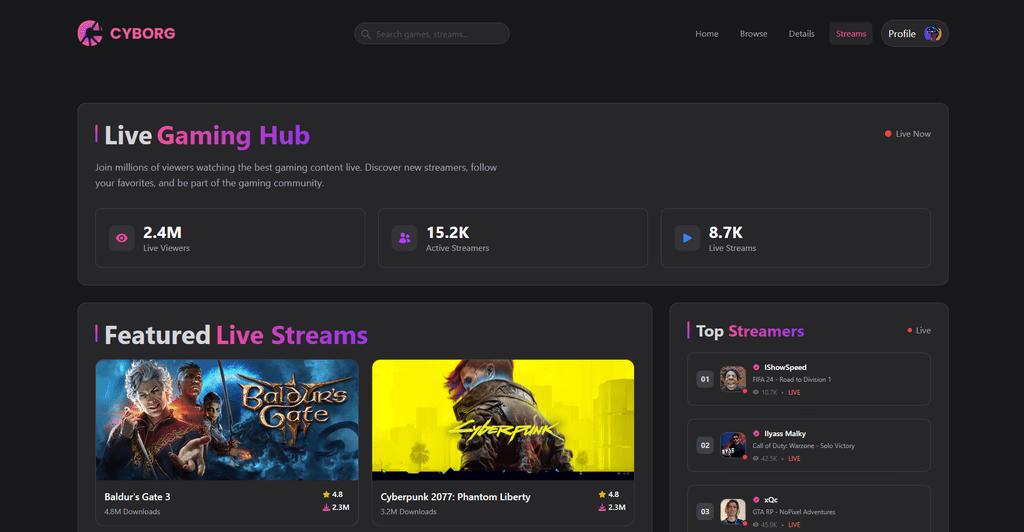Click the Baldur's Gate 3 title

click(x=137, y=497)
